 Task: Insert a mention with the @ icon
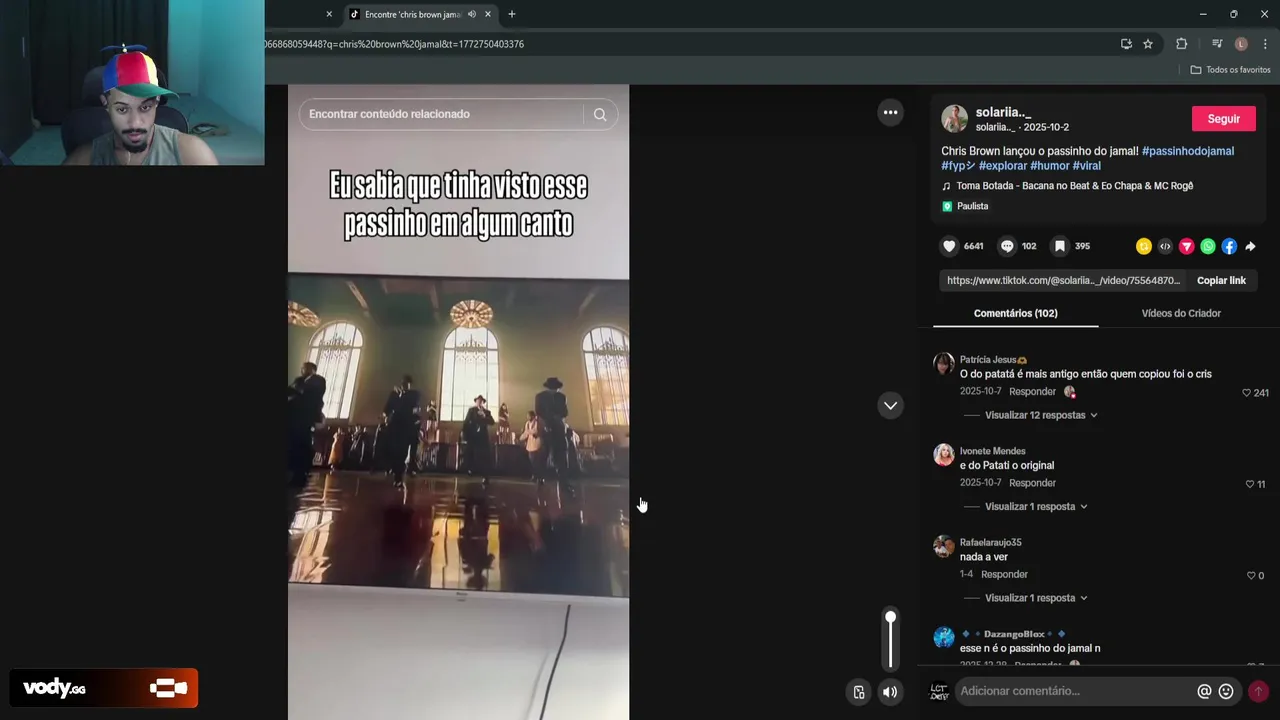coord(1204,691)
